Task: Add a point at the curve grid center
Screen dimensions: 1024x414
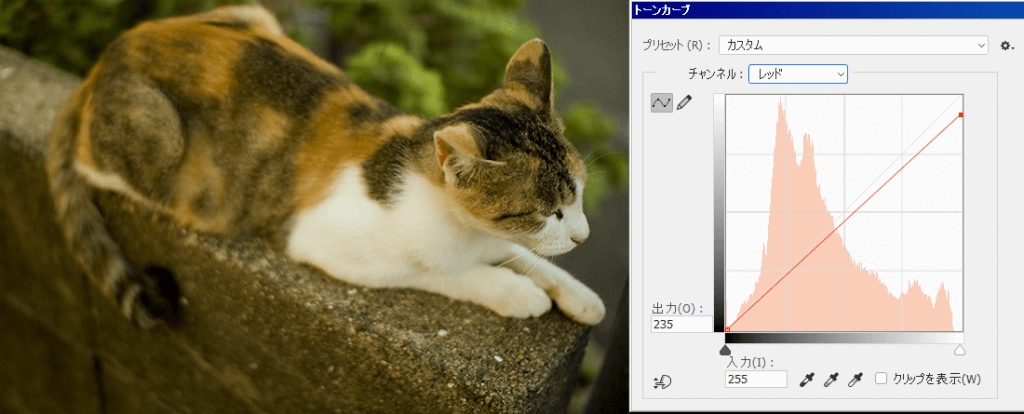Action: click(844, 212)
